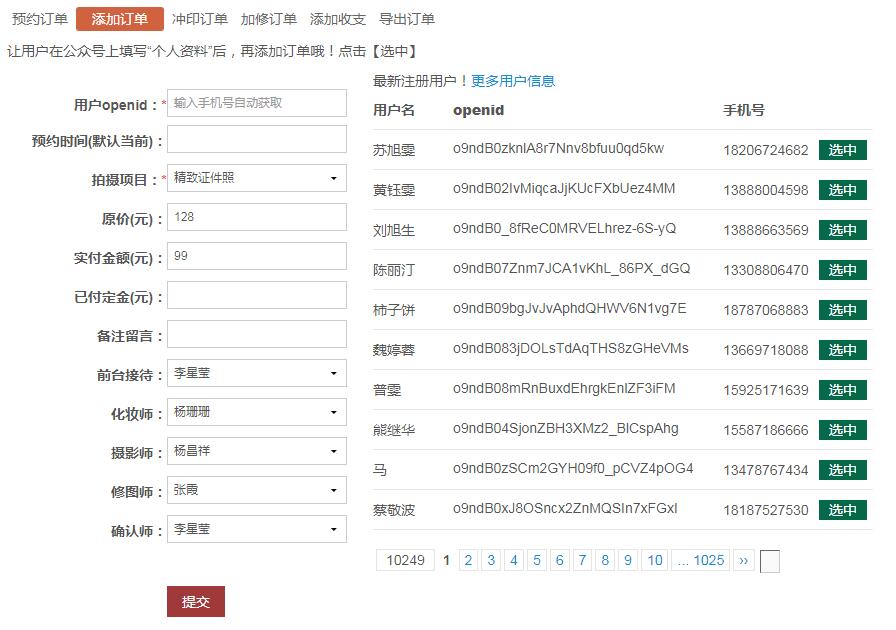Expand the 拍摄项目 dropdown
Image resolution: width=896 pixels, height=630 pixels.
[257, 179]
